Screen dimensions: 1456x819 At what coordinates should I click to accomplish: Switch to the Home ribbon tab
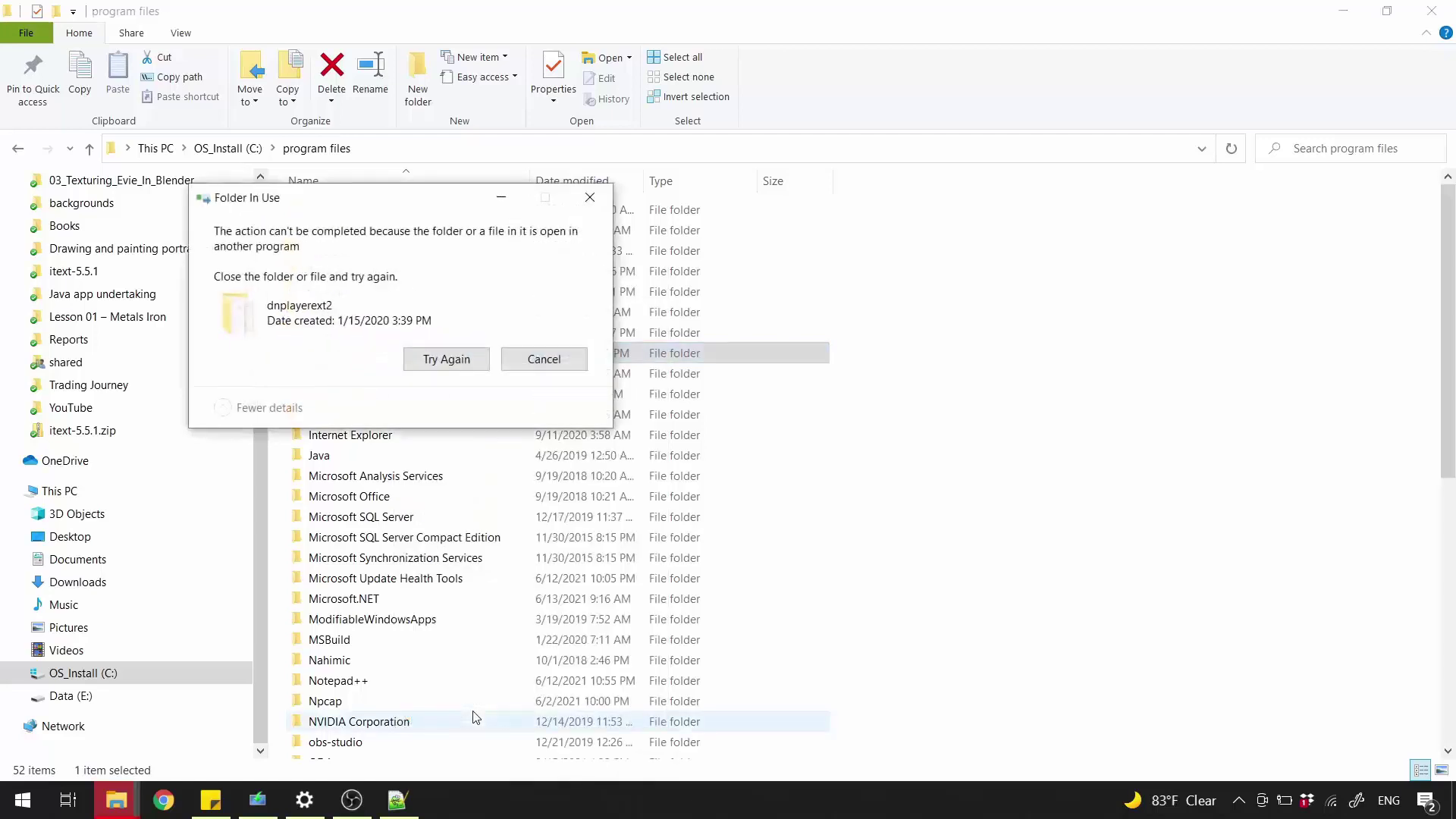click(x=79, y=33)
